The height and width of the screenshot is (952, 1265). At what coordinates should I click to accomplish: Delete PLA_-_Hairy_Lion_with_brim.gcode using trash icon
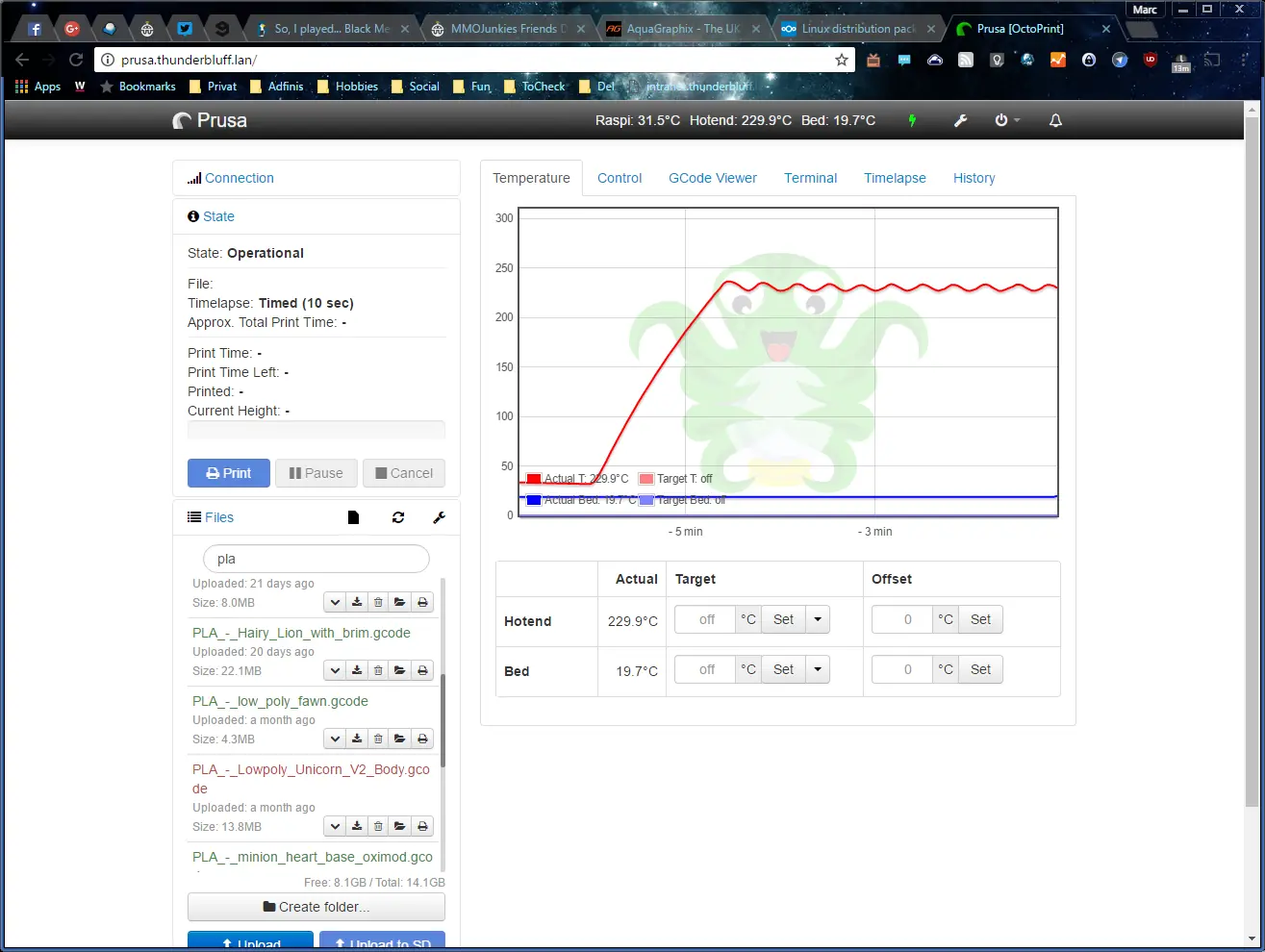coord(378,670)
